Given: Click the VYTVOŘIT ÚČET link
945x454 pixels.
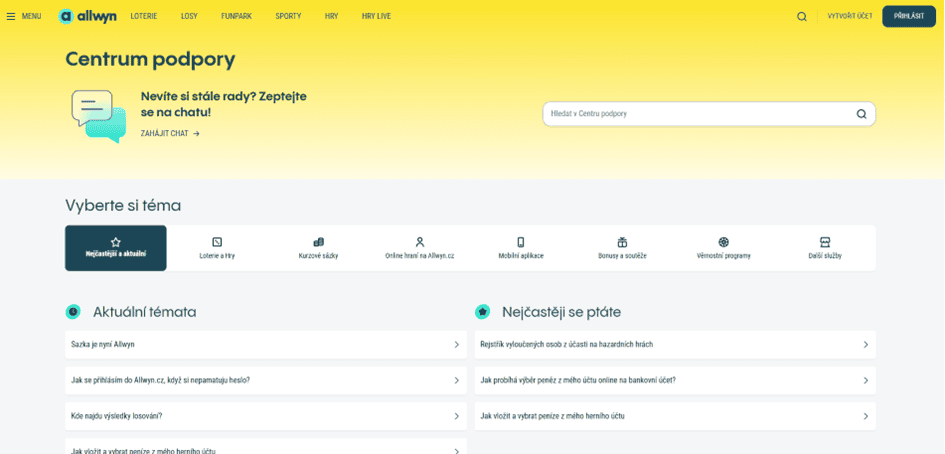Looking at the screenshot, I should [x=850, y=17].
